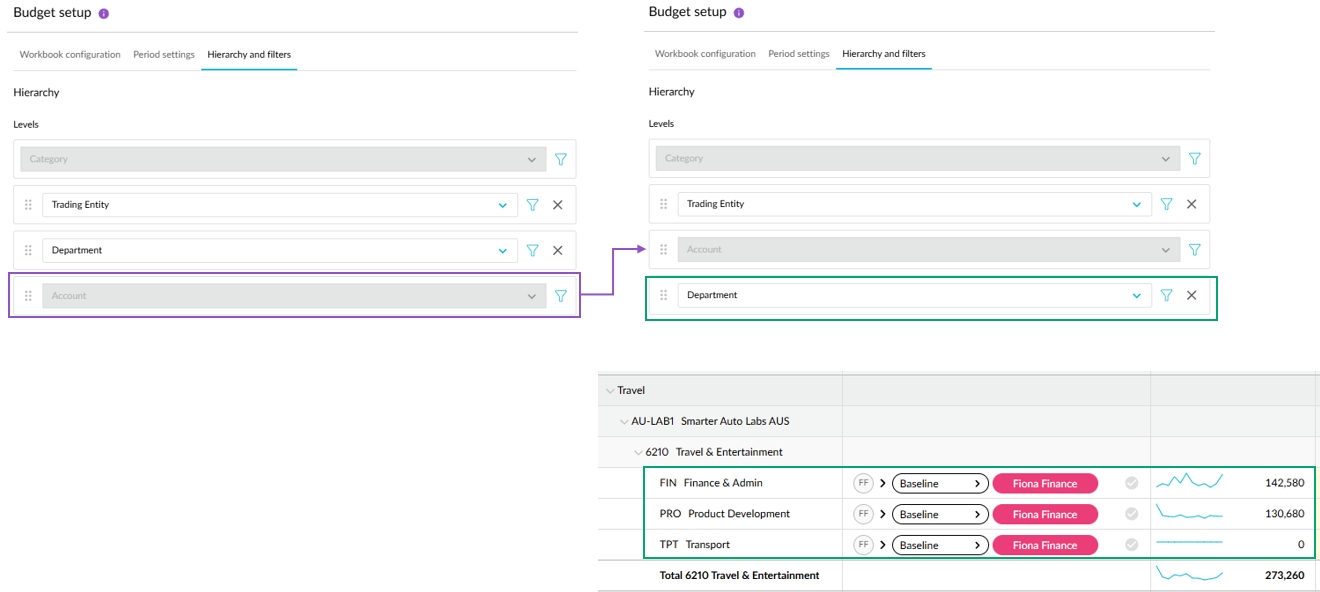Click filter icon for left Category level

click(x=561, y=159)
